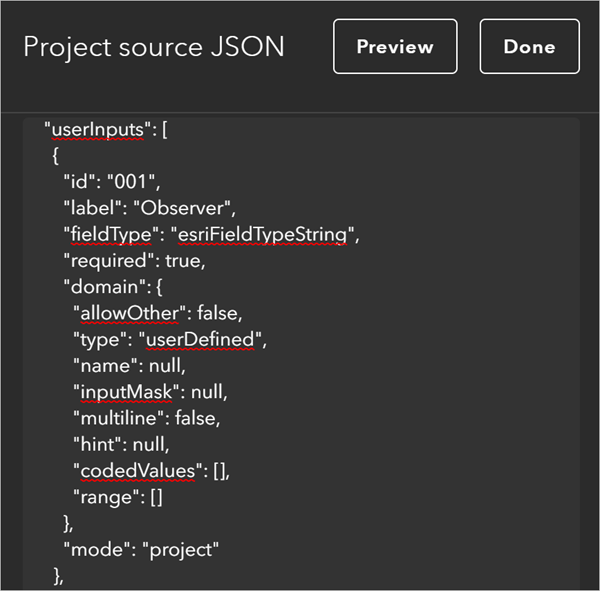Place cursor on the "userInputs" key
Screen dimensions: 600x591
[x=101, y=130]
